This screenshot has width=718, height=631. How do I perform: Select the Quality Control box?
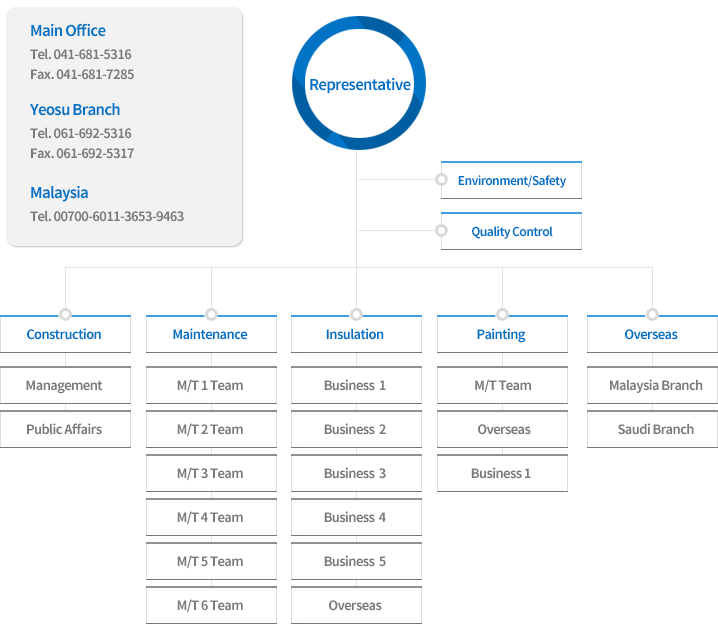pyautogui.click(x=511, y=232)
